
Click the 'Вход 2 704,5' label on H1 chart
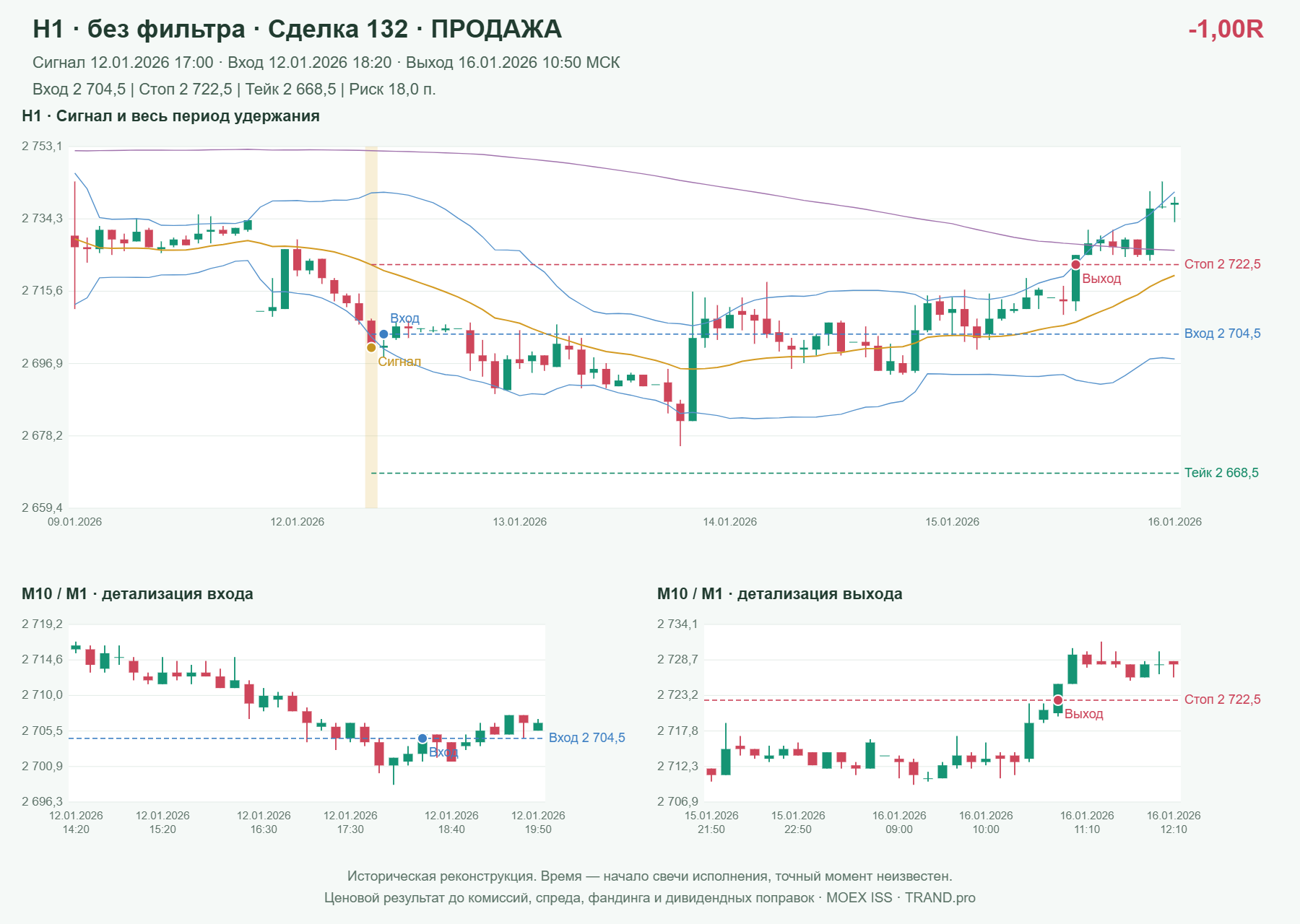coord(1222,334)
